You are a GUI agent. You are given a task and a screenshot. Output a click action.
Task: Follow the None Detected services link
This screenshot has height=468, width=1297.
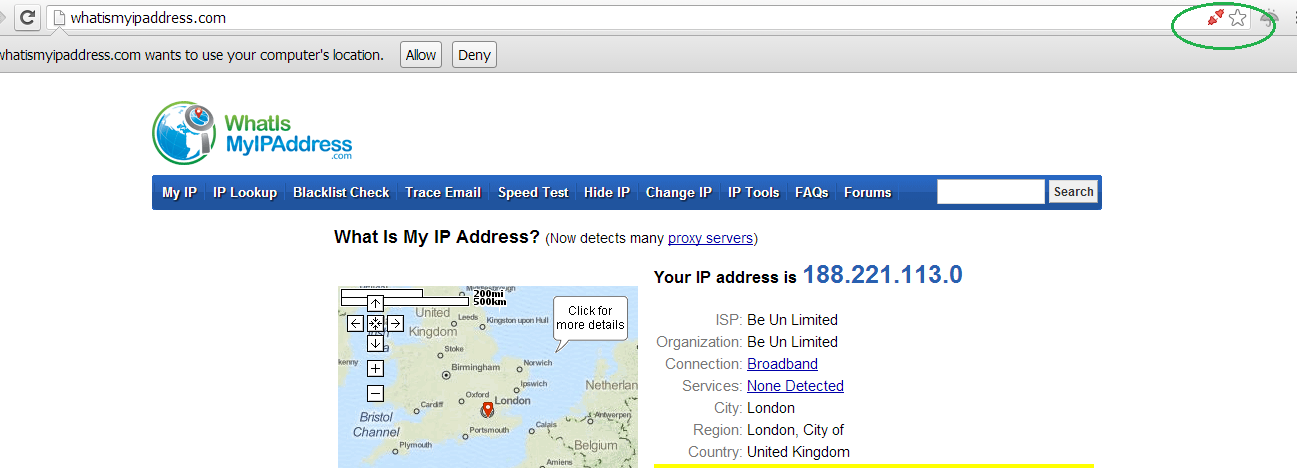[x=795, y=386]
